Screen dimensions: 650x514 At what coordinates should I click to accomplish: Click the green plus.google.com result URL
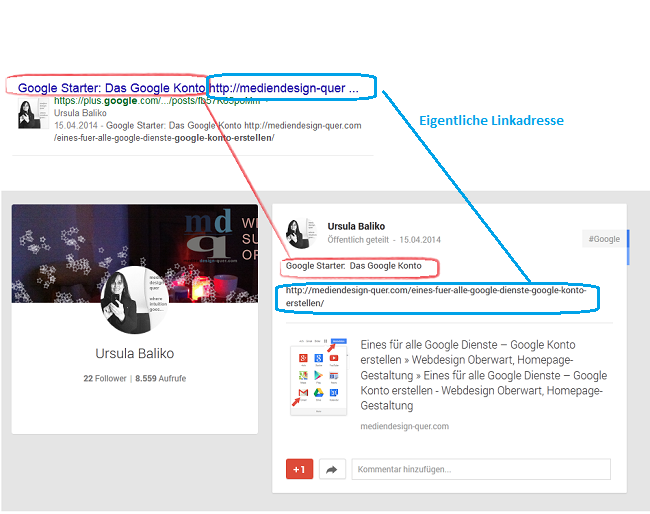157,101
